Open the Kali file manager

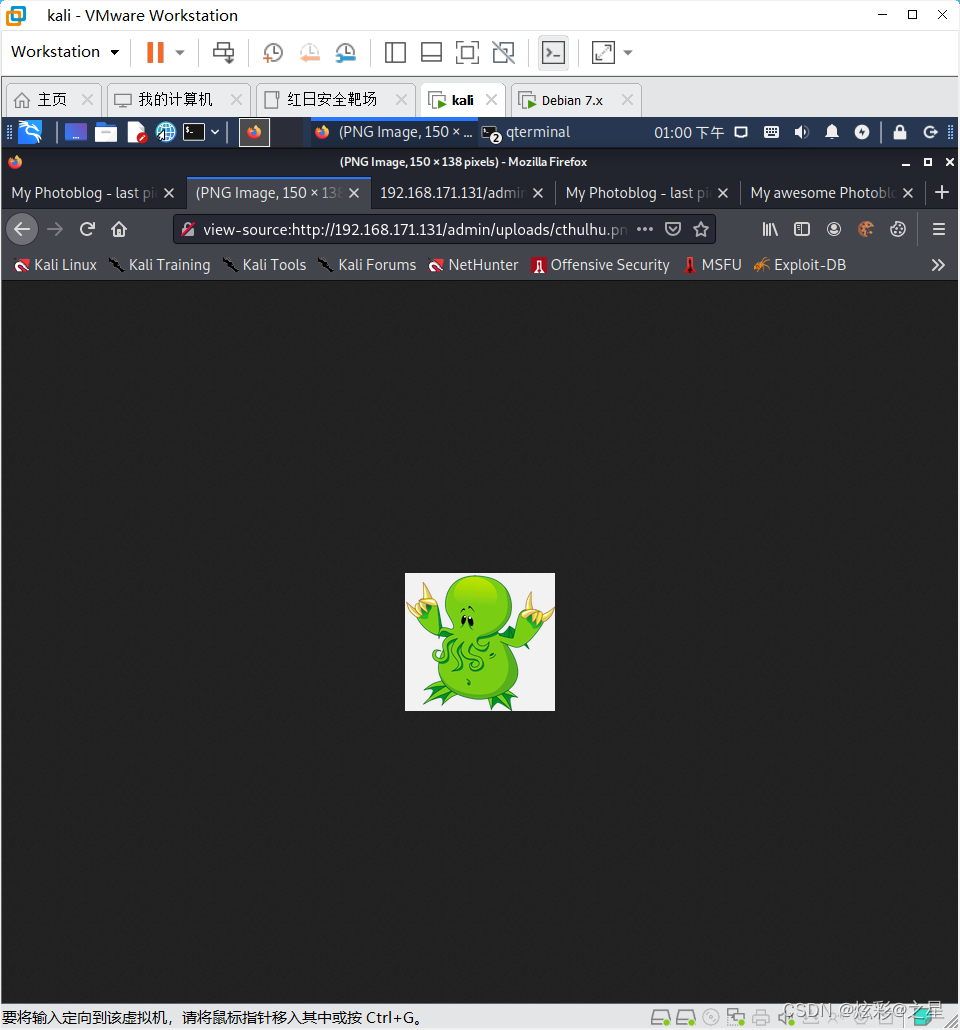106,132
